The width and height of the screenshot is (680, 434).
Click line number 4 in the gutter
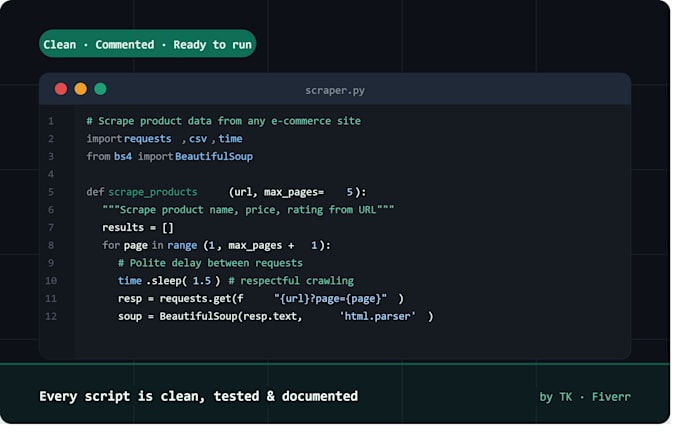[x=51, y=175]
